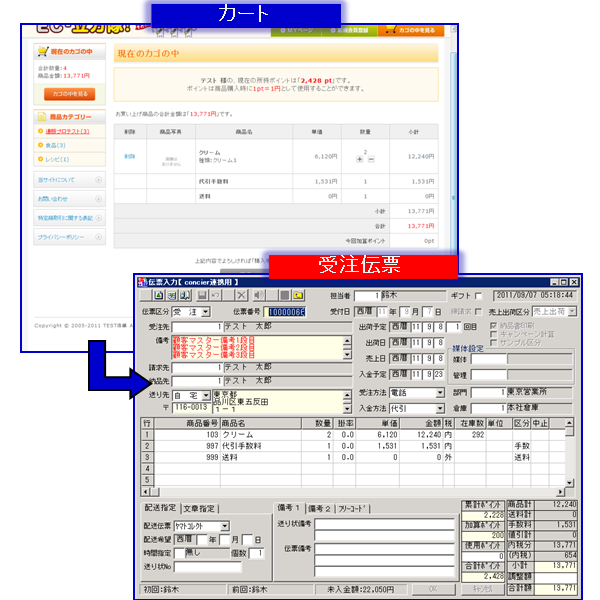The height and width of the screenshot is (600, 600).
Task: Click the first 送り状備考 input line
Action: pos(384,524)
